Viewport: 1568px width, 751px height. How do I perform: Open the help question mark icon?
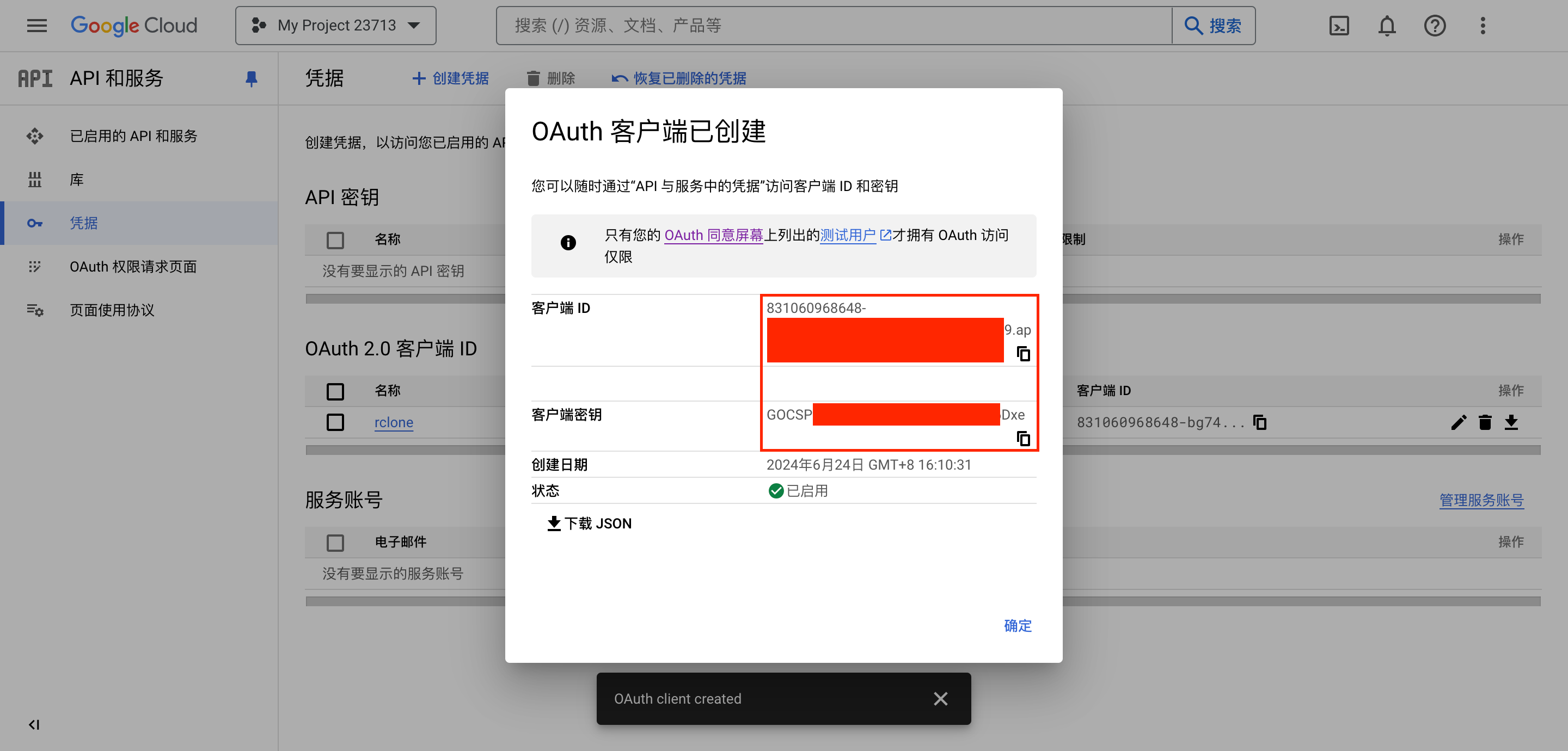point(1435,26)
